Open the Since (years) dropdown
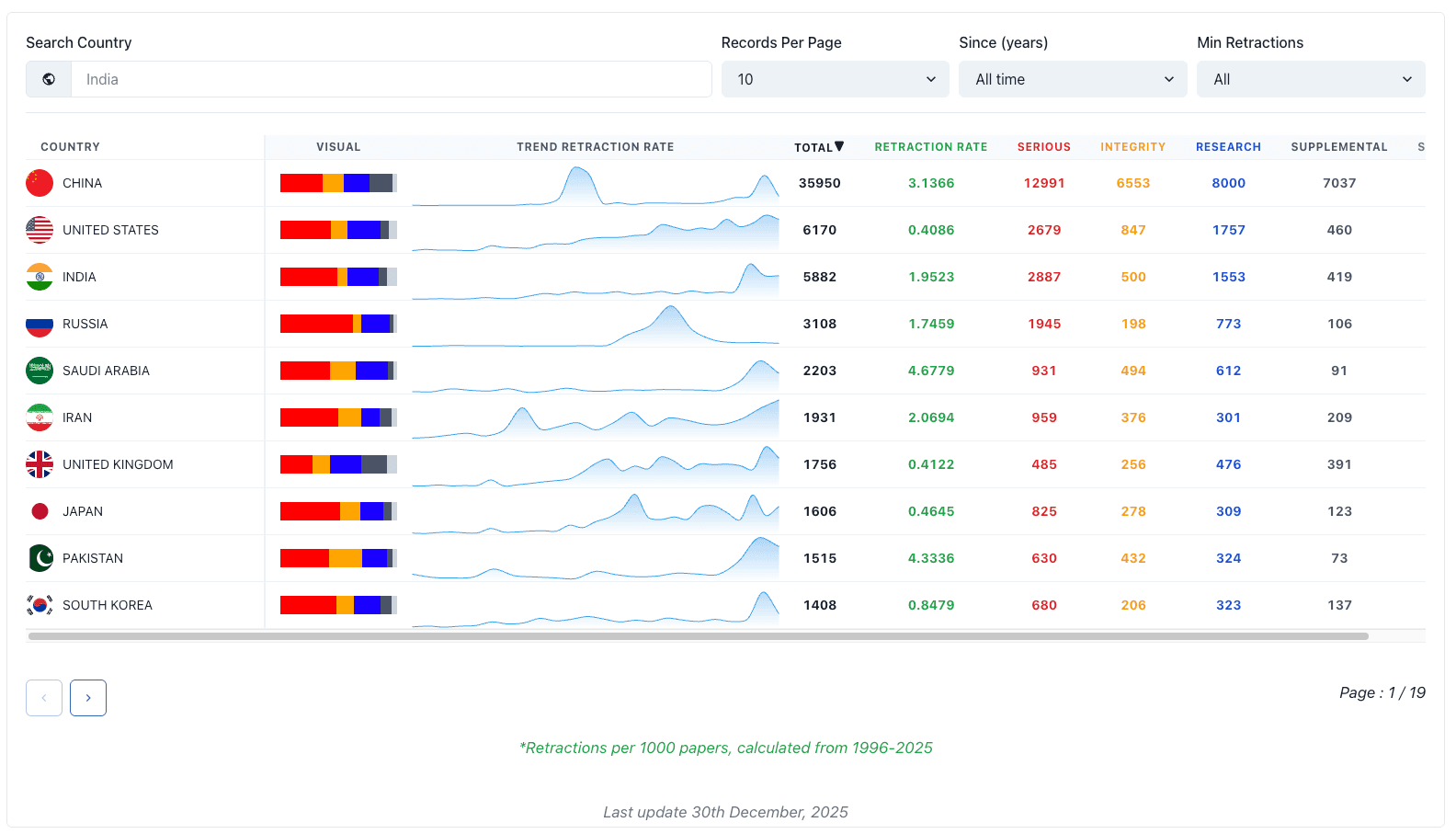Viewport: 1456px width, 834px height. point(1073,79)
